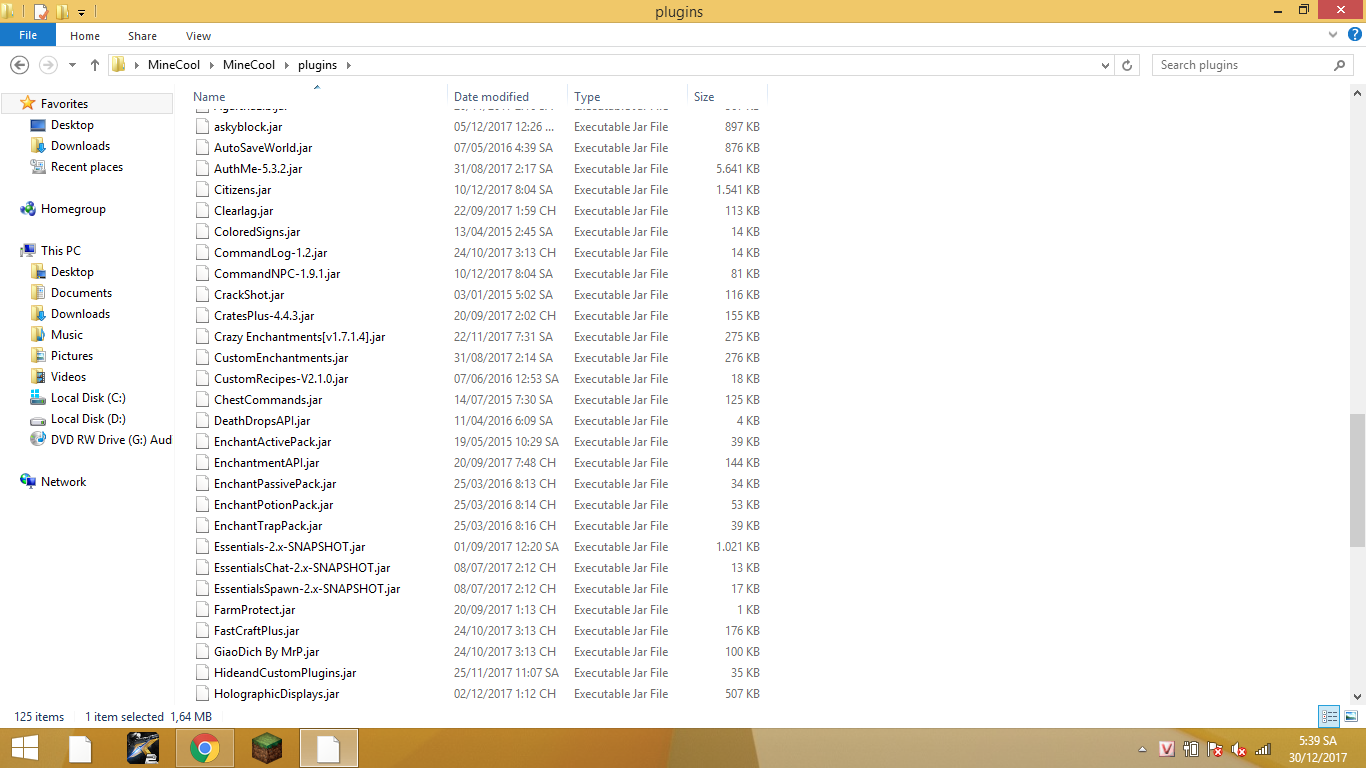
Task: Go up one folder level with the Up arrow
Action: (x=95, y=65)
